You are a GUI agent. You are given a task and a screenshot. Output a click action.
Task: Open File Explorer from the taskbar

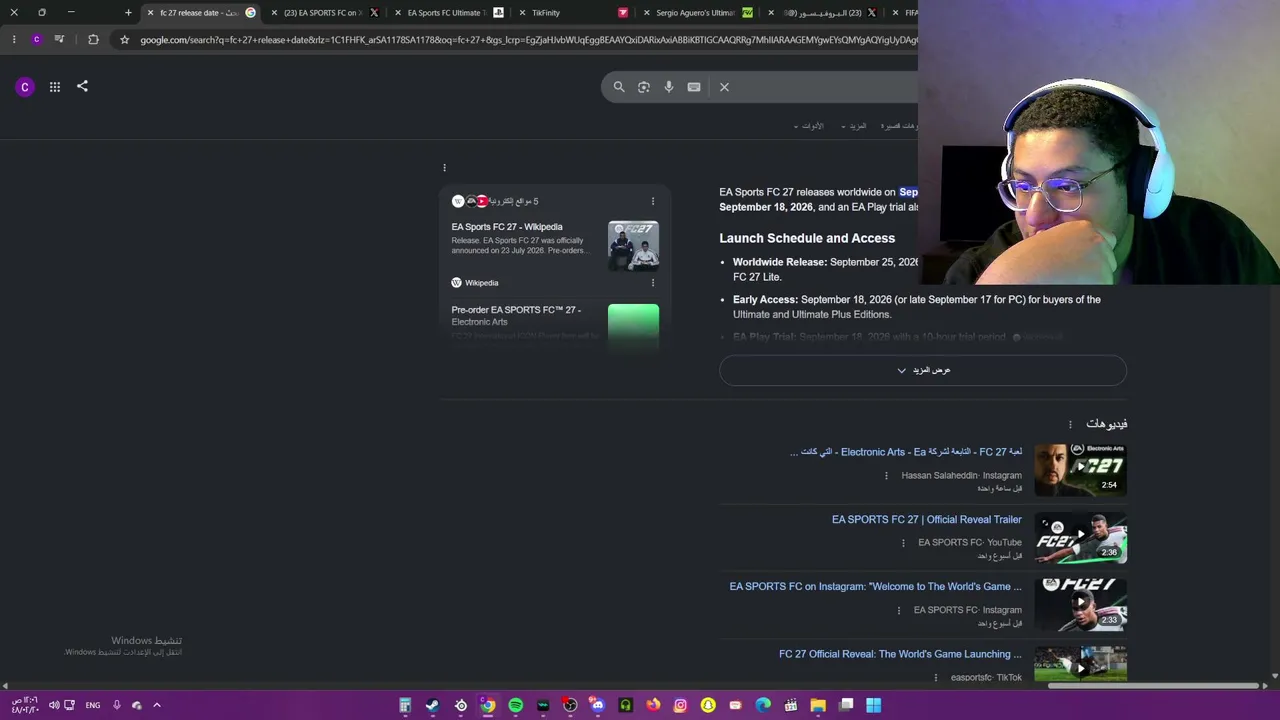click(x=818, y=705)
